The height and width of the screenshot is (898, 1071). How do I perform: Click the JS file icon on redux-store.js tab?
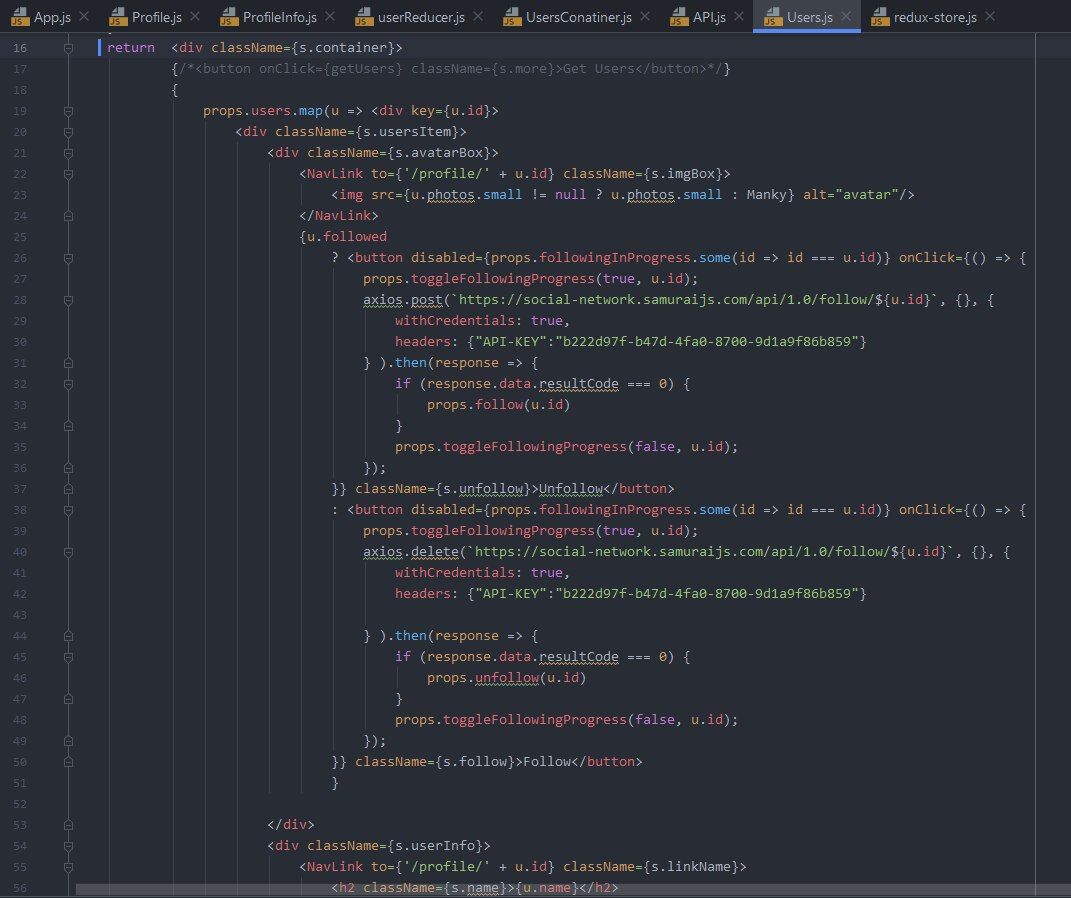(879, 17)
